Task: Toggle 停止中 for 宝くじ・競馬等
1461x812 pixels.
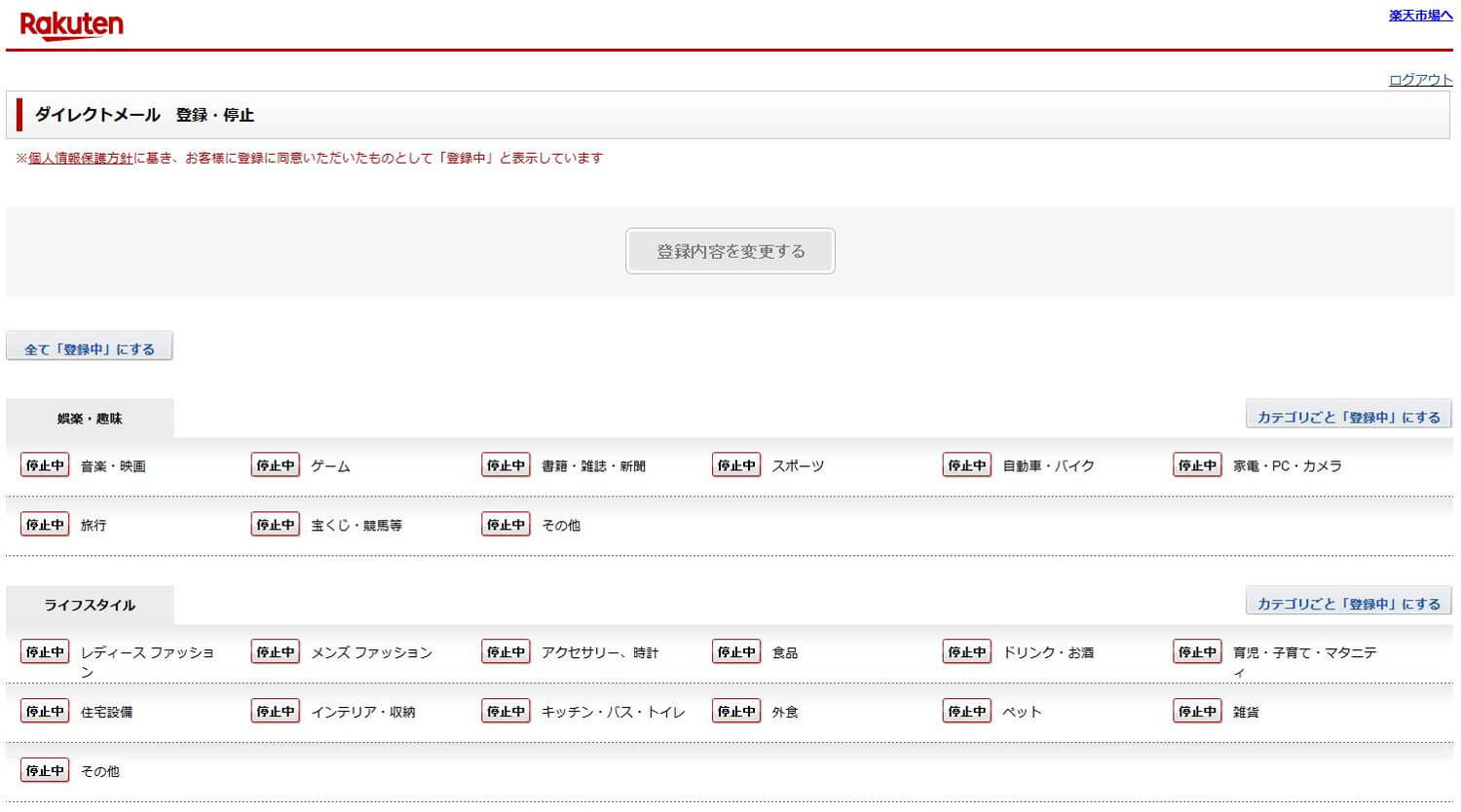Action: tap(275, 525)
